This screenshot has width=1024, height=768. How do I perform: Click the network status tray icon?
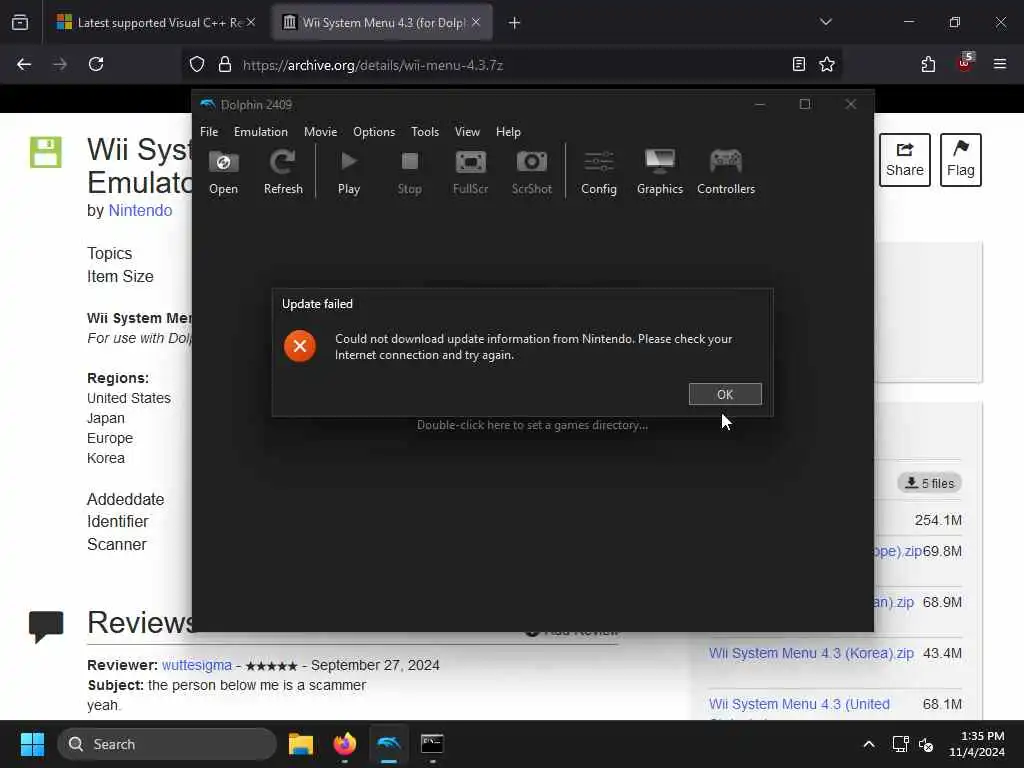900,744
